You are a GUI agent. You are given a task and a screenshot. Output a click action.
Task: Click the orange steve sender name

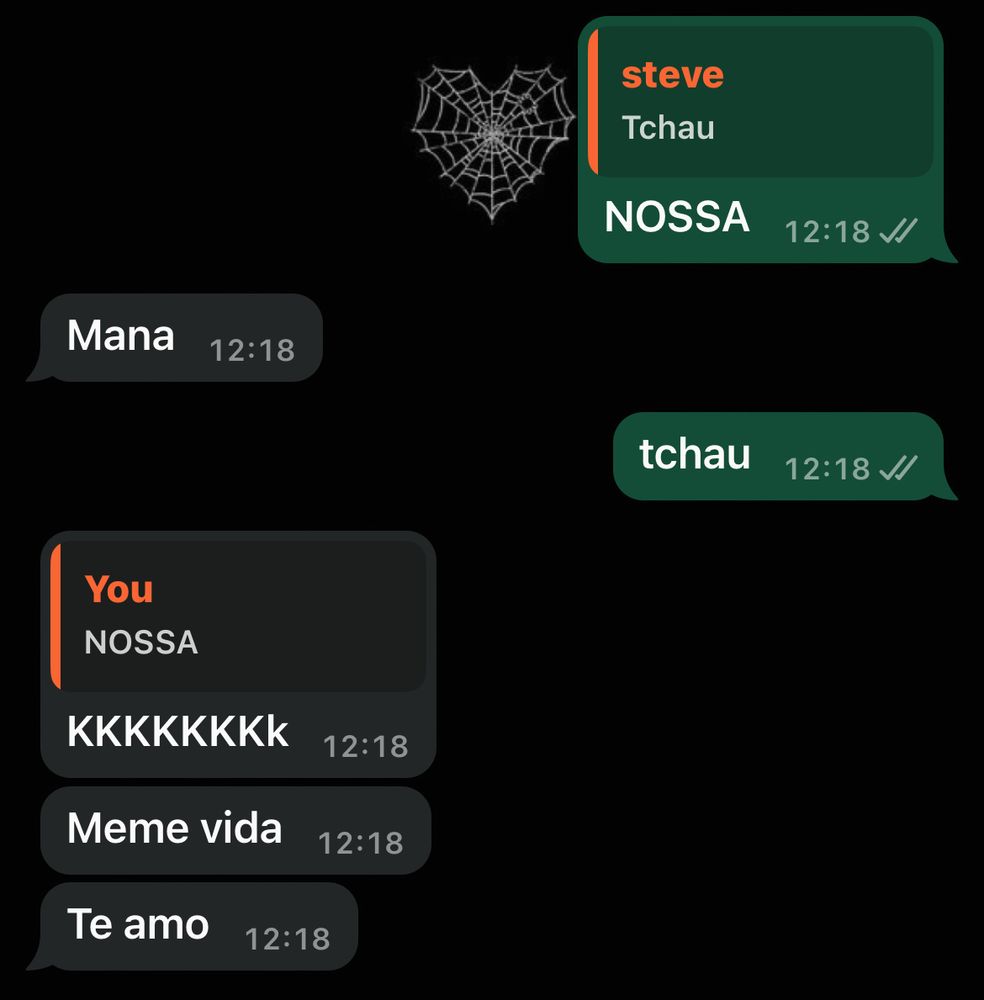coord(672,75)
